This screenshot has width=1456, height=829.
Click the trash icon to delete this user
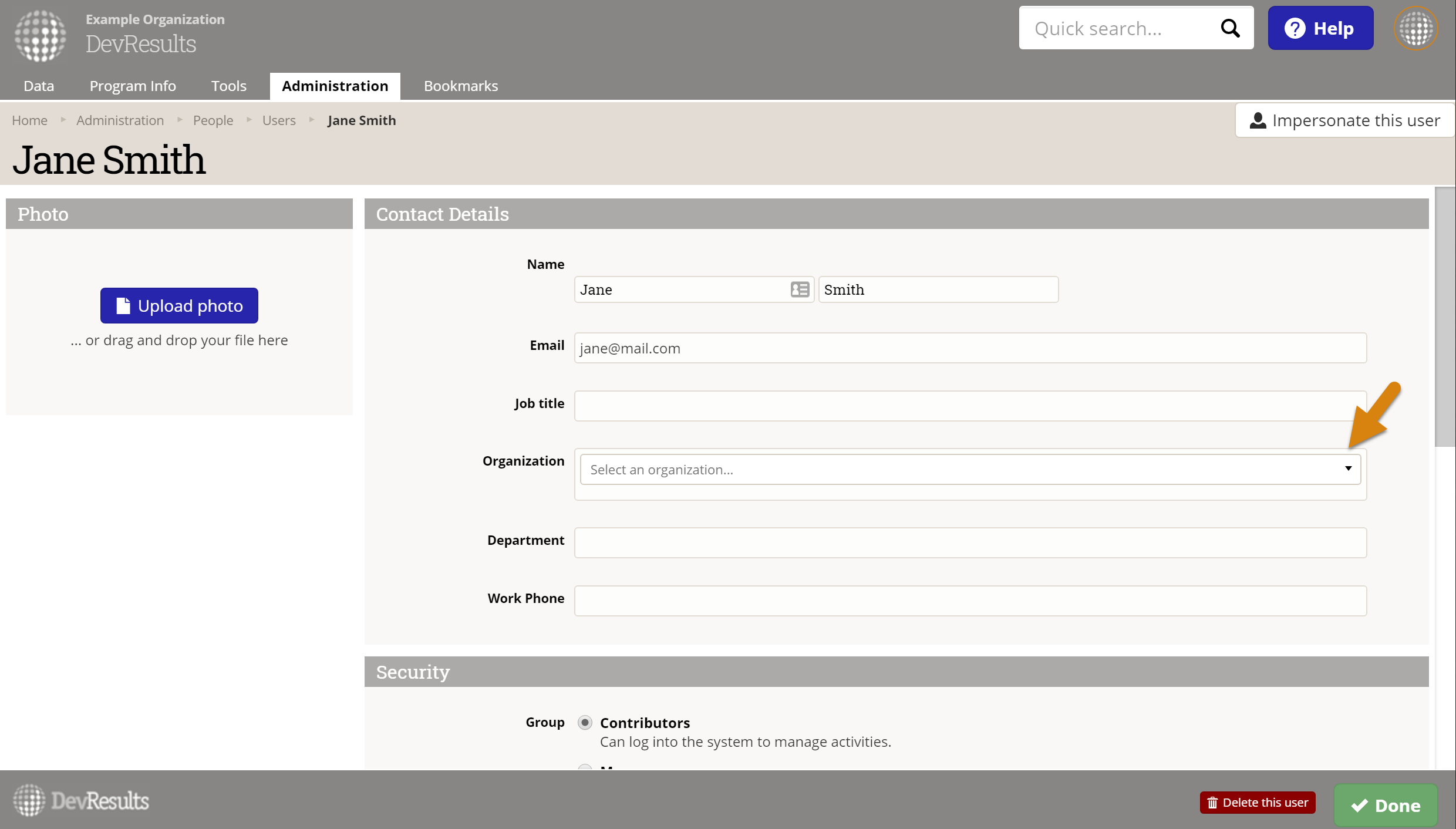(x=1212, y=803)
